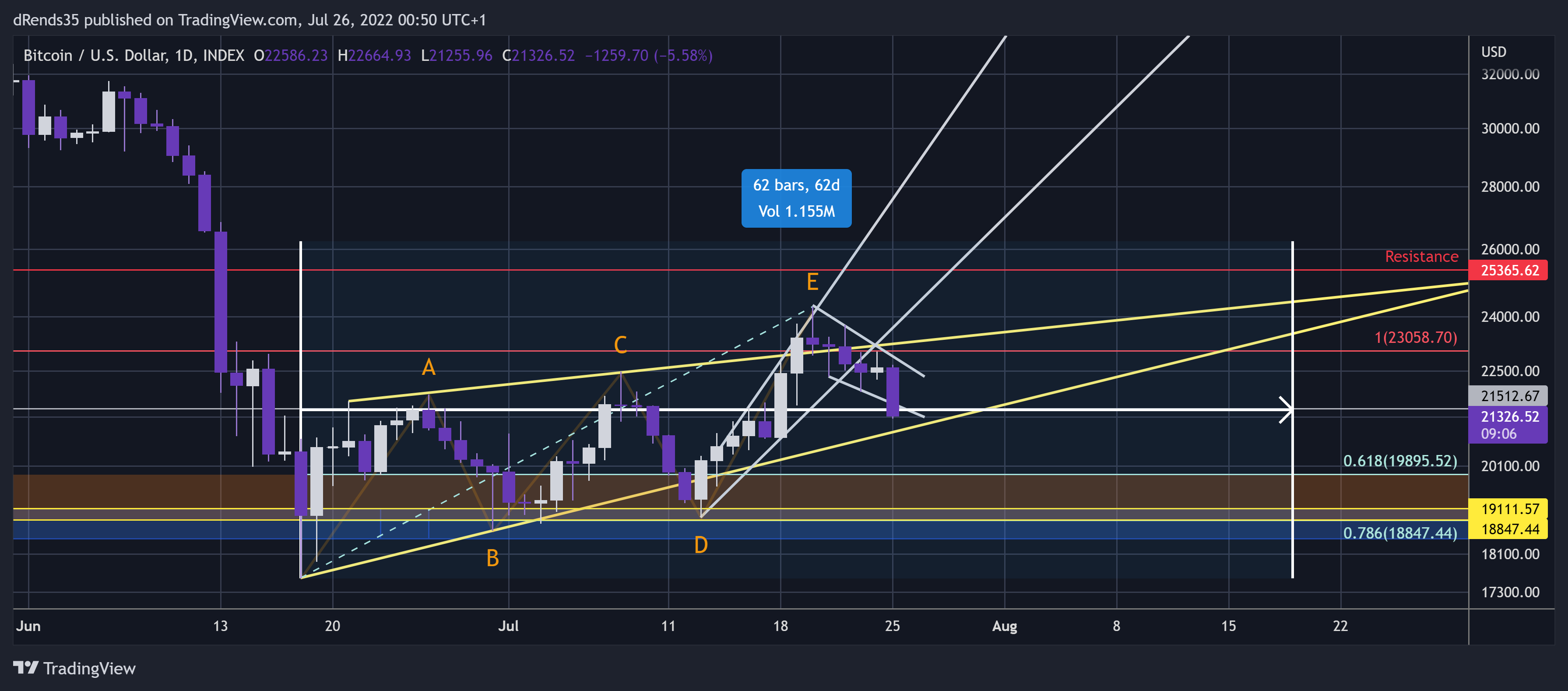
Task: Click the red Resistance label
Action: (1421, 256)
